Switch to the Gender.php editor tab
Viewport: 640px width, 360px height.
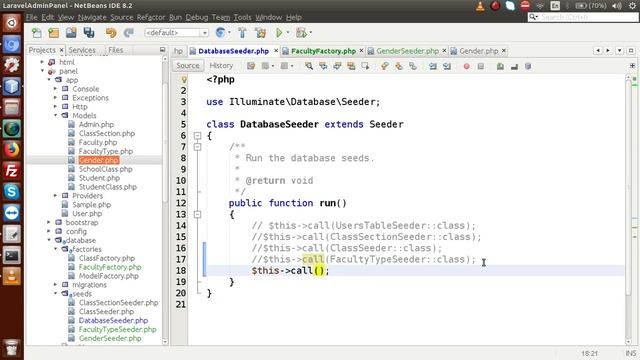pyautogui.click(x=478, y=51)
